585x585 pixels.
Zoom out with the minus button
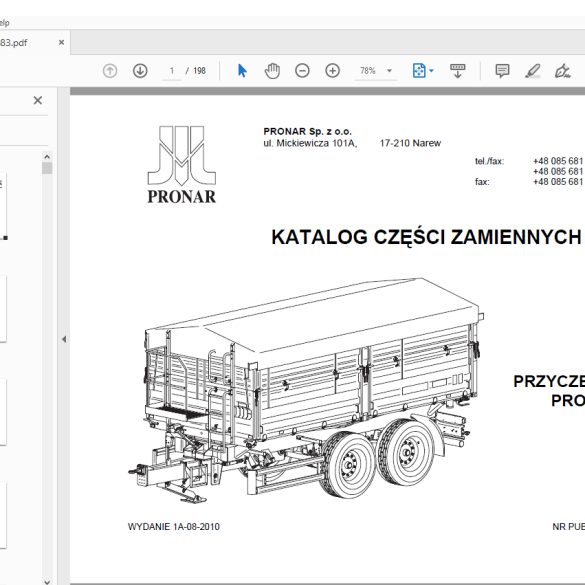[302, 71]
